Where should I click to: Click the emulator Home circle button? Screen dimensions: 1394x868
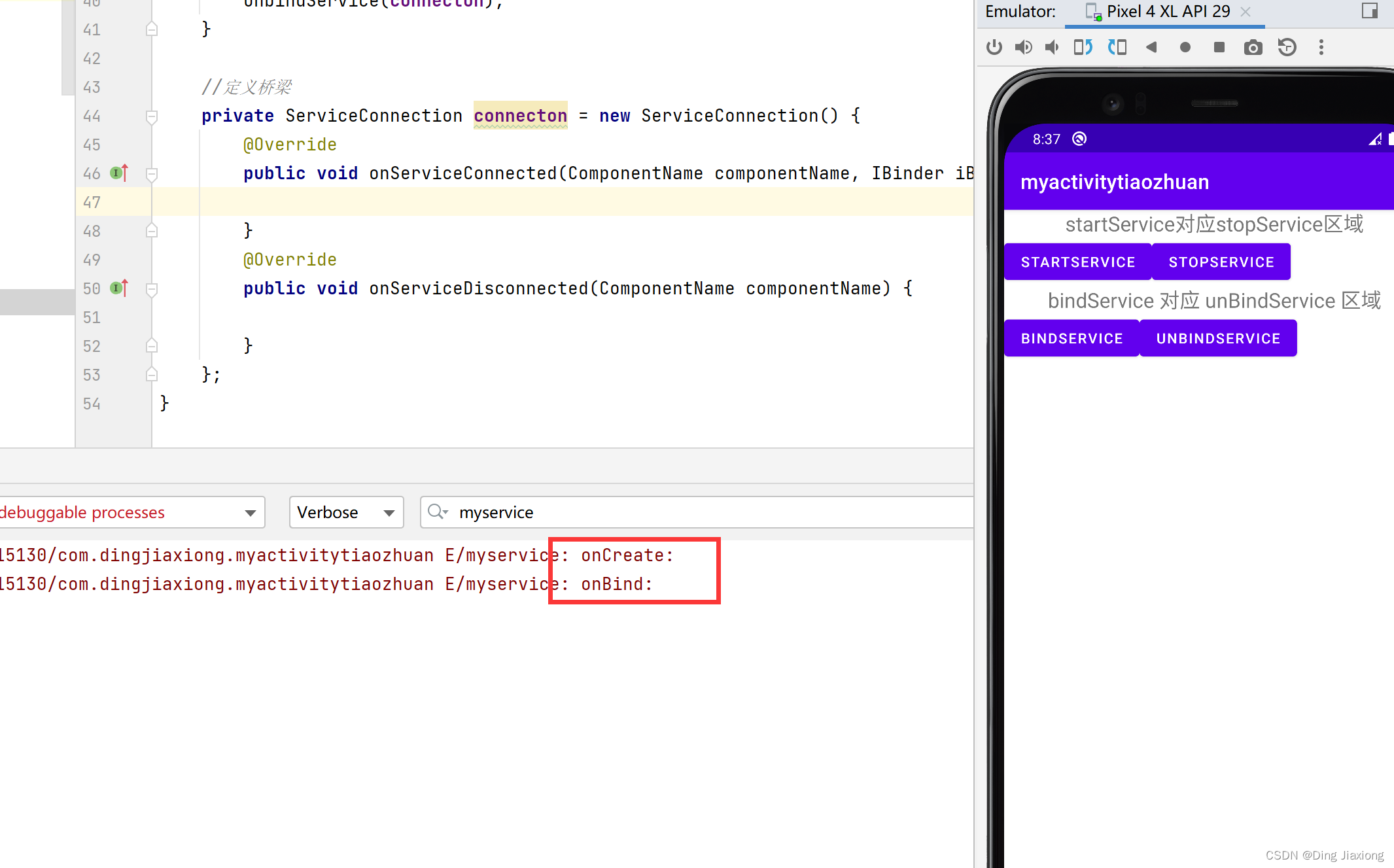[x=1185, y=47]
